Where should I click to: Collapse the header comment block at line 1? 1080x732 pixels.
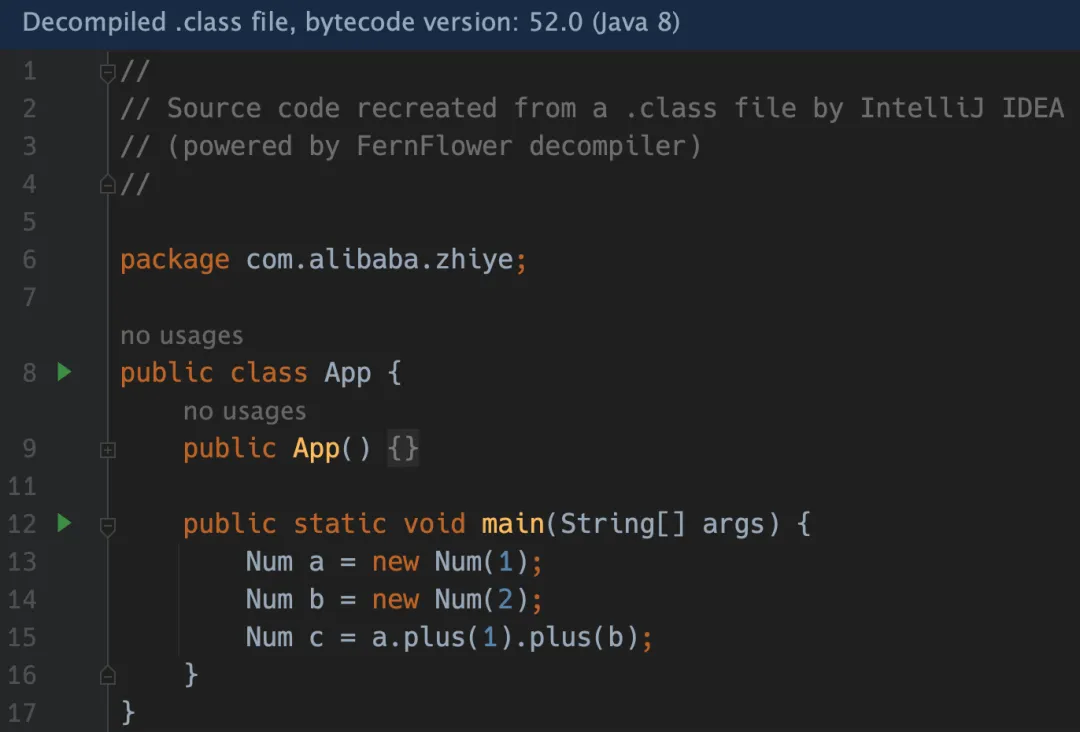pos(107,72)
